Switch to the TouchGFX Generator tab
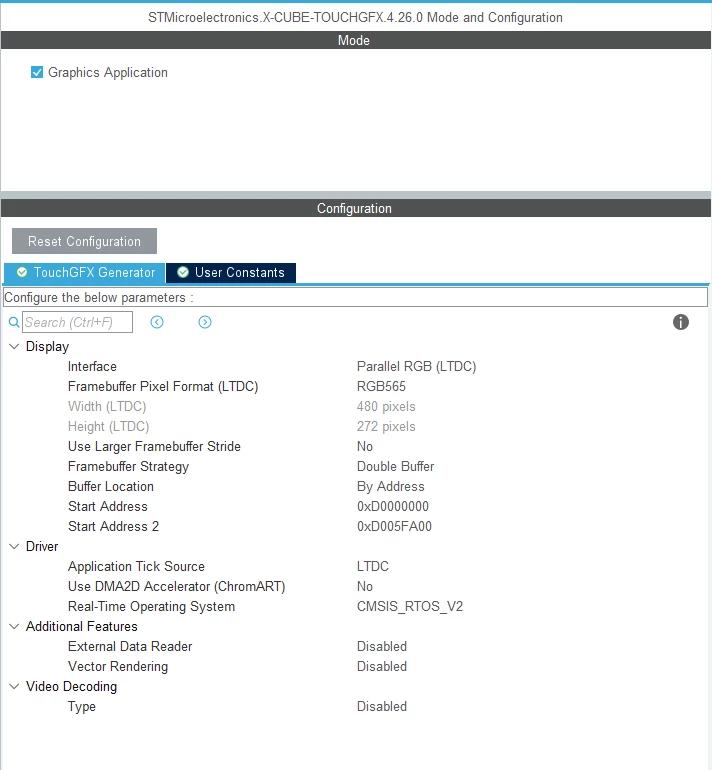This screenshot has height=770, width=712. click(84, 273)
